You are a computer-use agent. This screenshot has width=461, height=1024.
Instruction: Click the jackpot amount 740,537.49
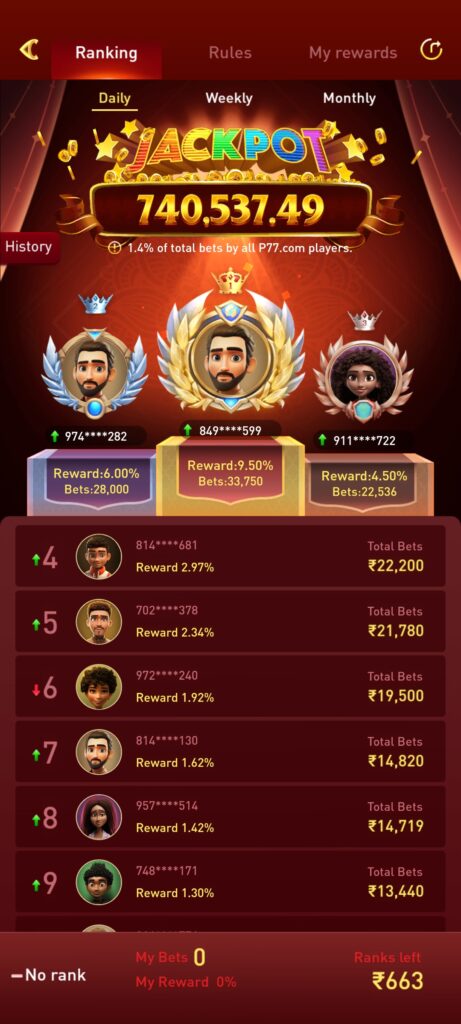230,210
